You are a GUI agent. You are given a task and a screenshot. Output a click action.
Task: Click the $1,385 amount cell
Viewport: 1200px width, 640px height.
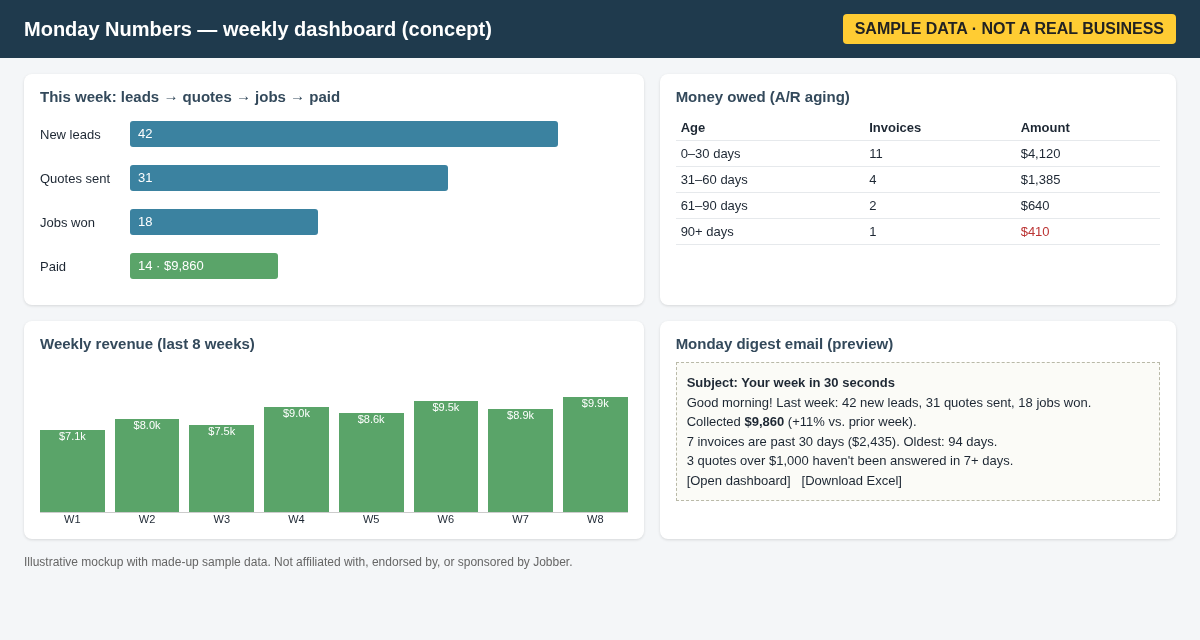pos(1041,179)
